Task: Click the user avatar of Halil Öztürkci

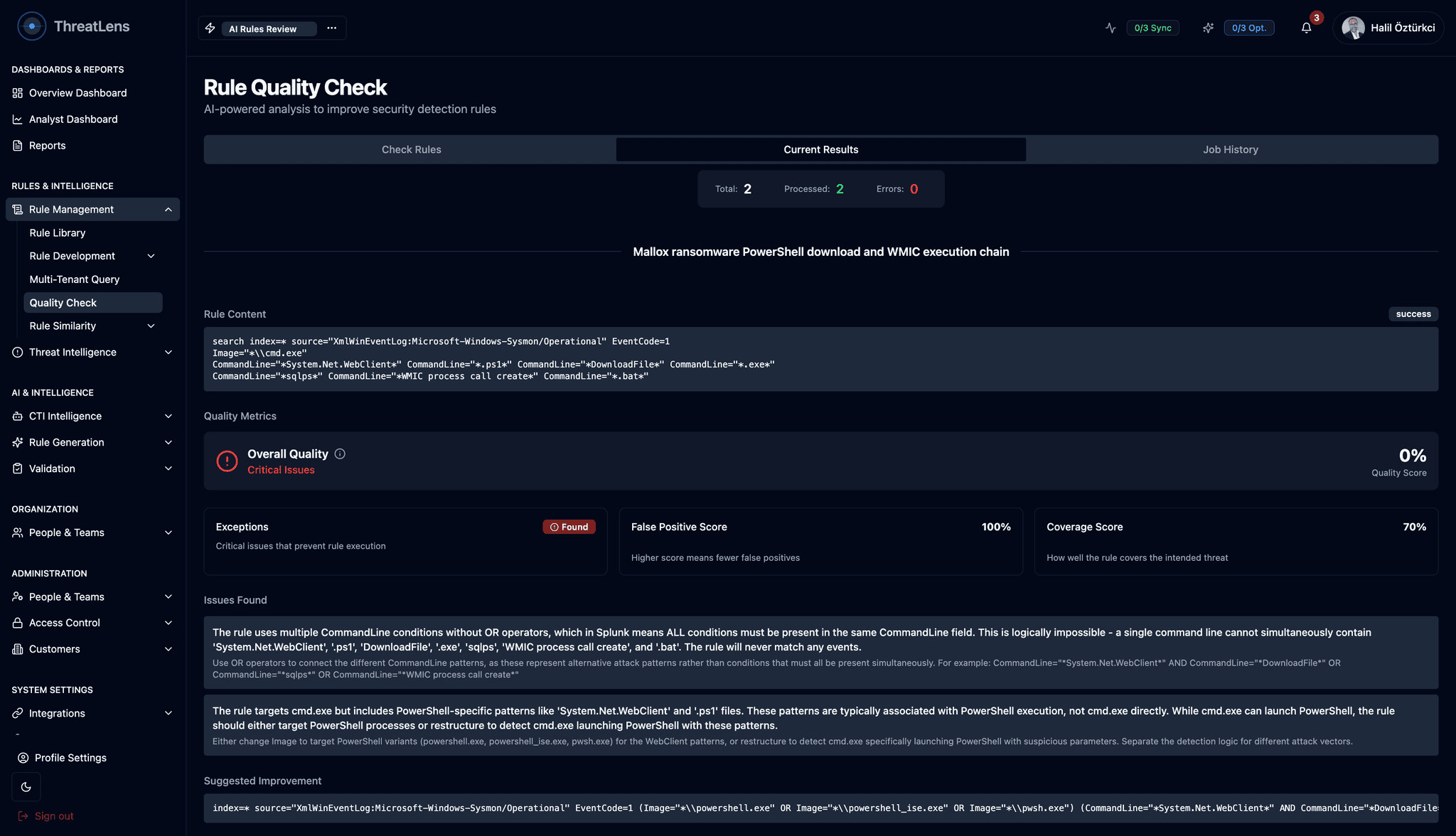Action: (1352, 28)
